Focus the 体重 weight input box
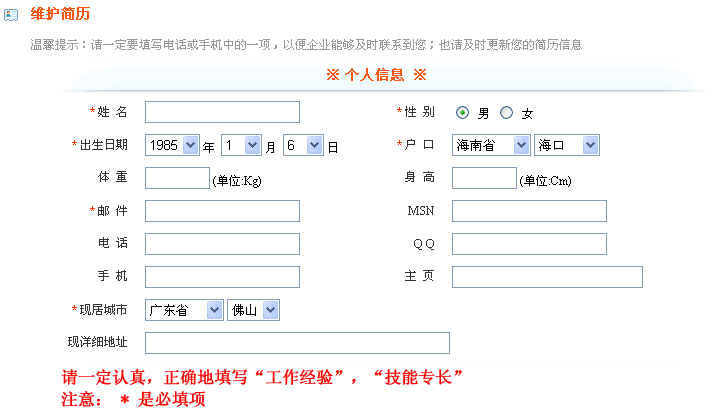Viewport: 723px width, 420px height. 176,179
